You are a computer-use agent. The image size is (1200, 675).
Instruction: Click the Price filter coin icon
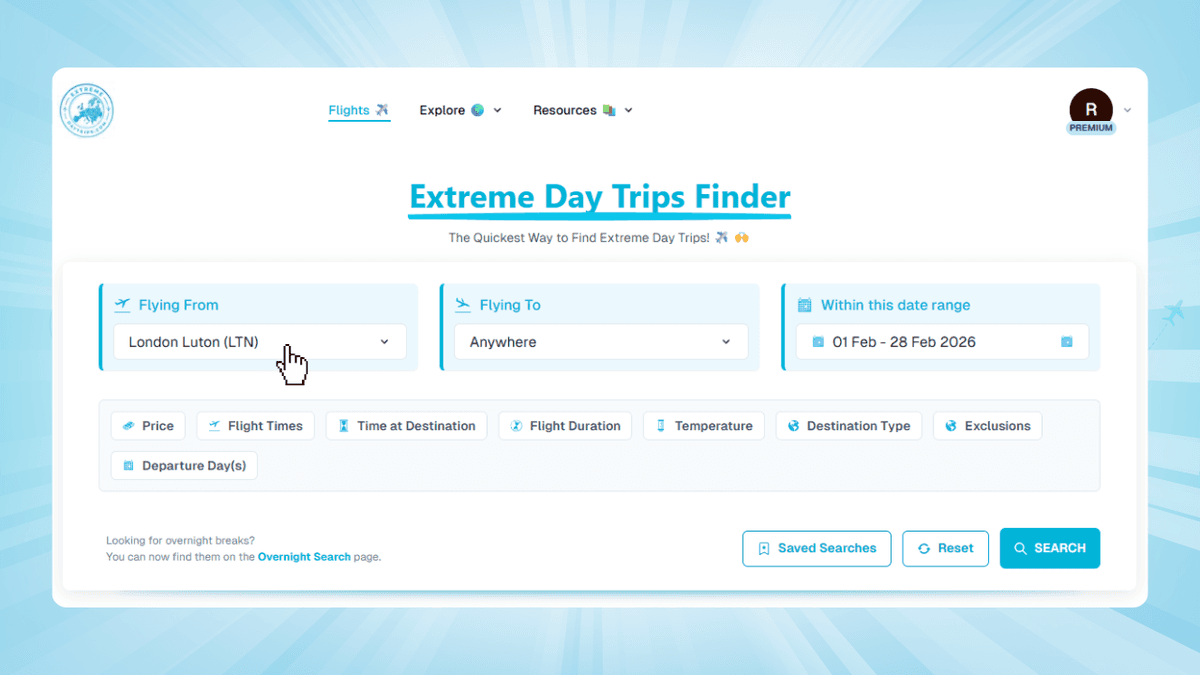tap(129, 425)
